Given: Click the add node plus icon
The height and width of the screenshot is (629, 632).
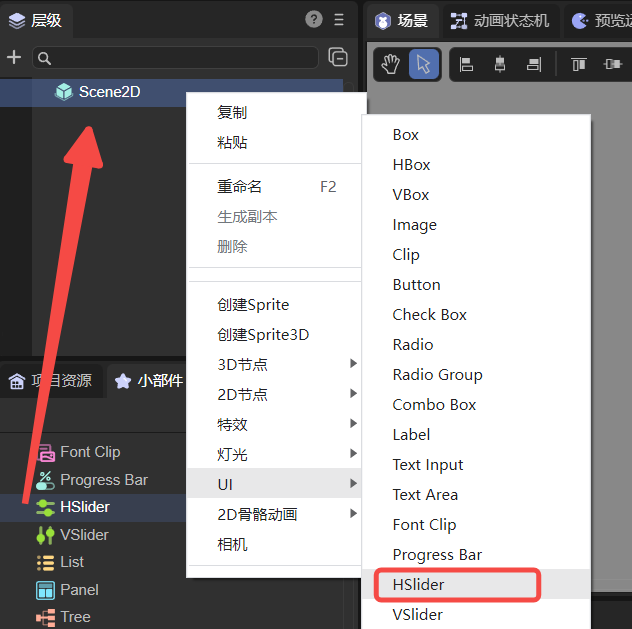Looking at the screenshot, I should click(14, 58).
